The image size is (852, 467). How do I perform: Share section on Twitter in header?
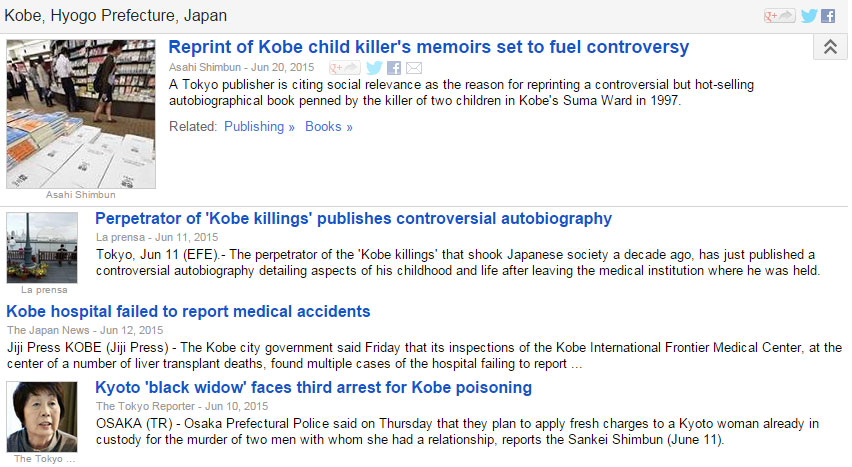(x=809, y=16)
